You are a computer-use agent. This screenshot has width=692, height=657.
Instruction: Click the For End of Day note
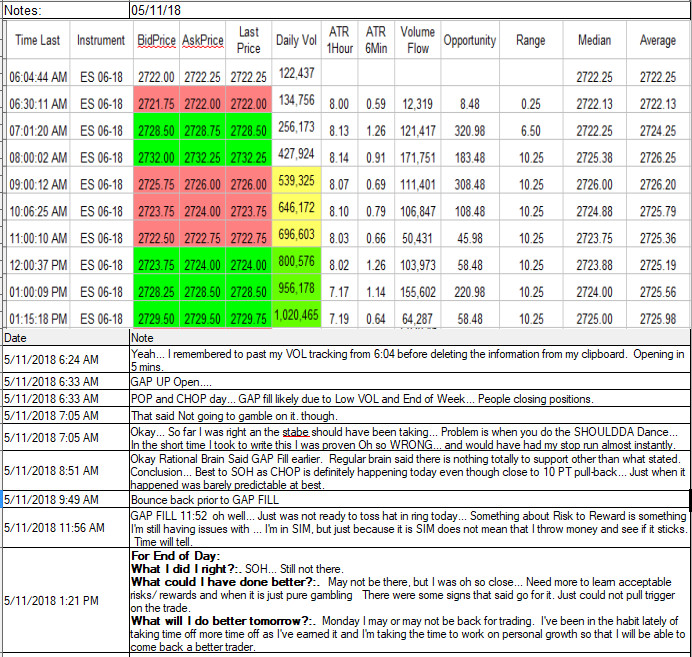point(410,601)
